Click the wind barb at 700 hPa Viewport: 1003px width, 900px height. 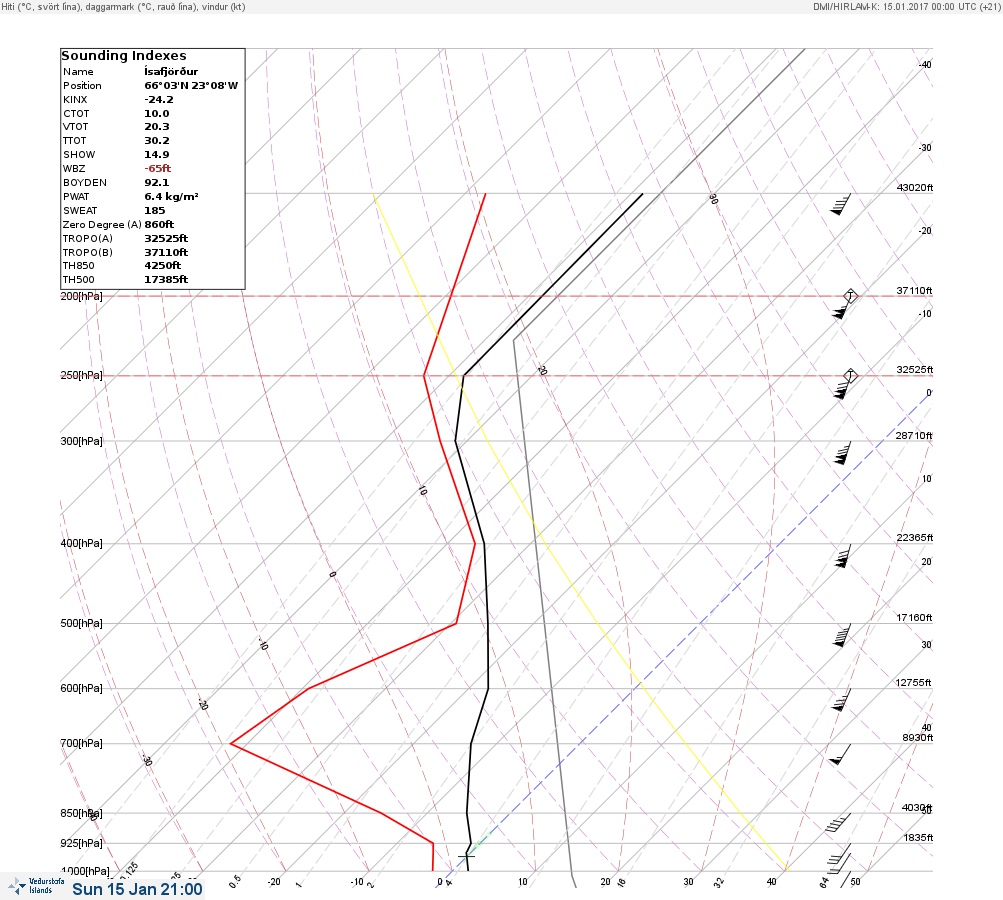click(840, 754)
